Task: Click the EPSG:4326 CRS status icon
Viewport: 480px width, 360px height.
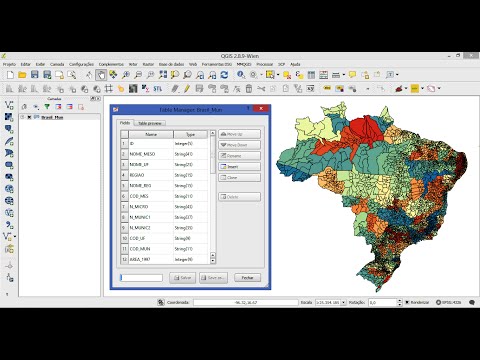Action: (449, 302)
